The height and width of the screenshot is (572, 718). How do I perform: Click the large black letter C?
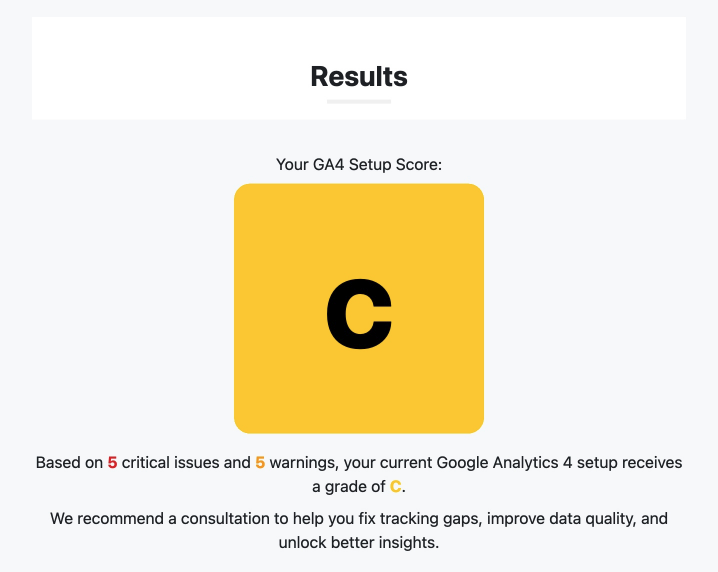coord(359,314)
